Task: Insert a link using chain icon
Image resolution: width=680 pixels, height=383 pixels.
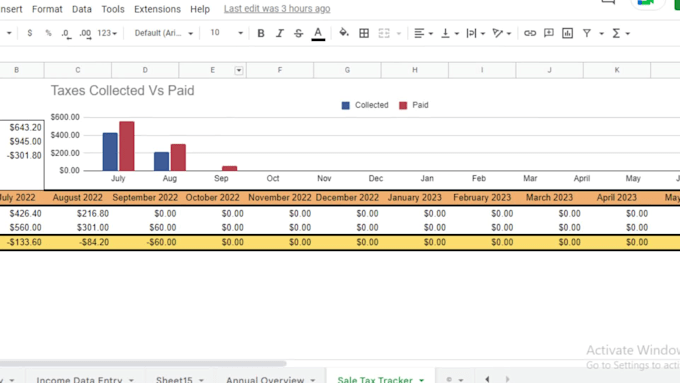Action: (530, 33)
